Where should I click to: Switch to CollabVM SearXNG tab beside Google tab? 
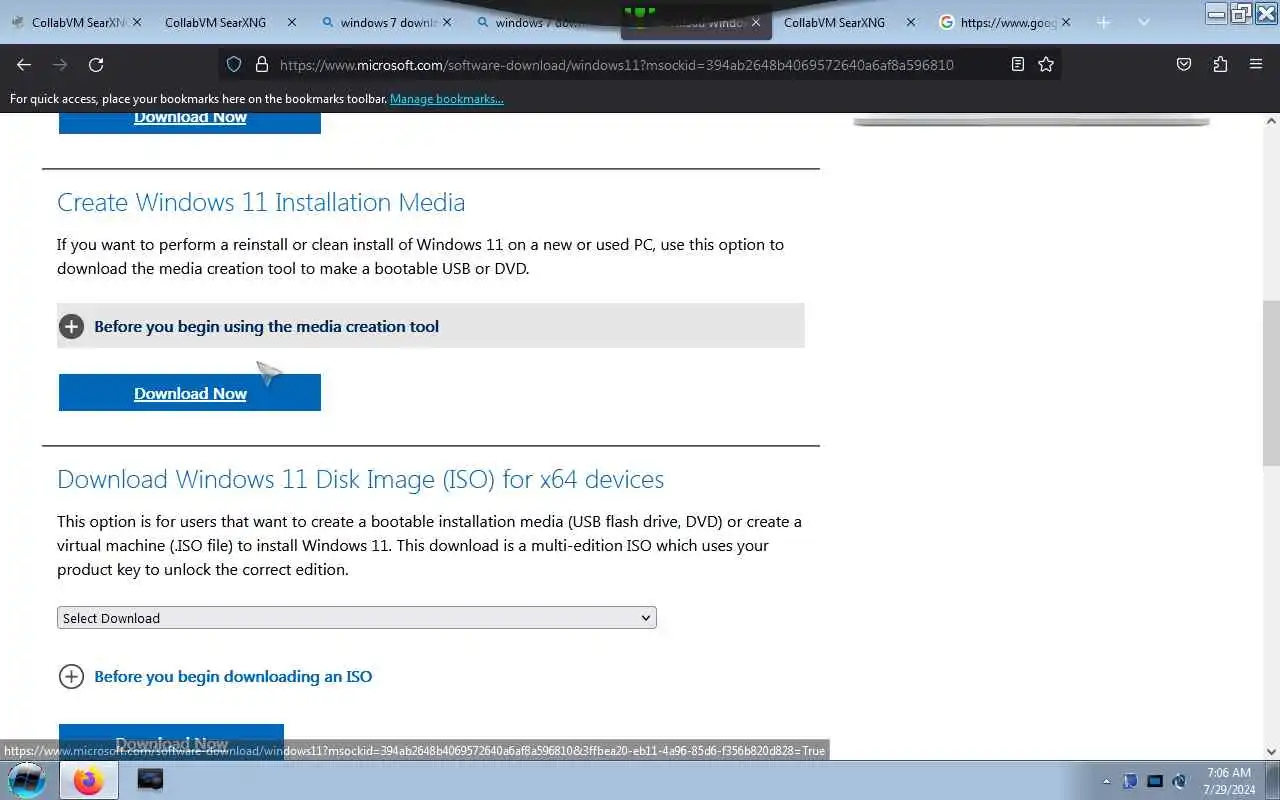(x=847, y=22)
